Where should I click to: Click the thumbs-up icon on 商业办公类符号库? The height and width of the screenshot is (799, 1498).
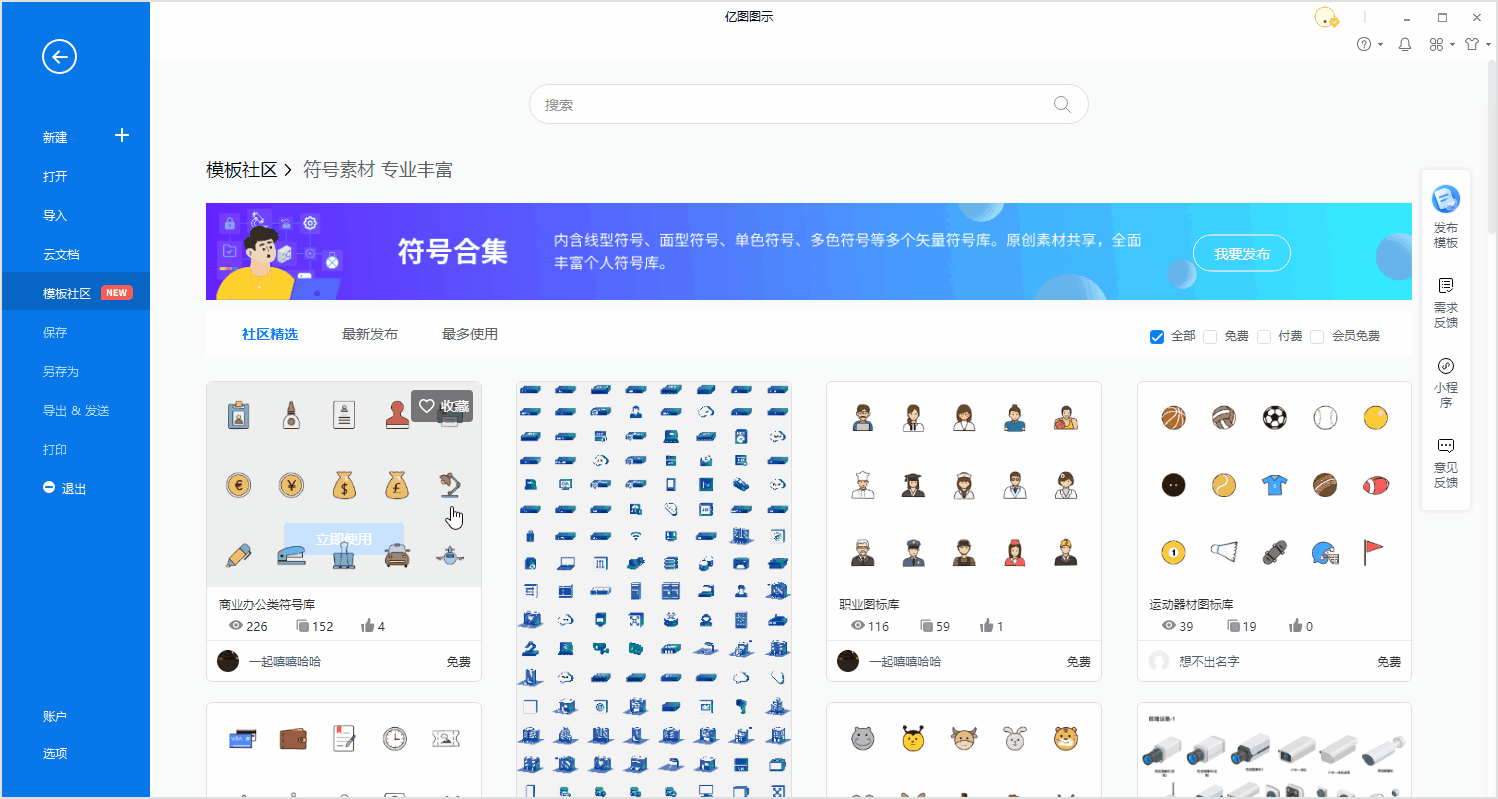(367, 626)
